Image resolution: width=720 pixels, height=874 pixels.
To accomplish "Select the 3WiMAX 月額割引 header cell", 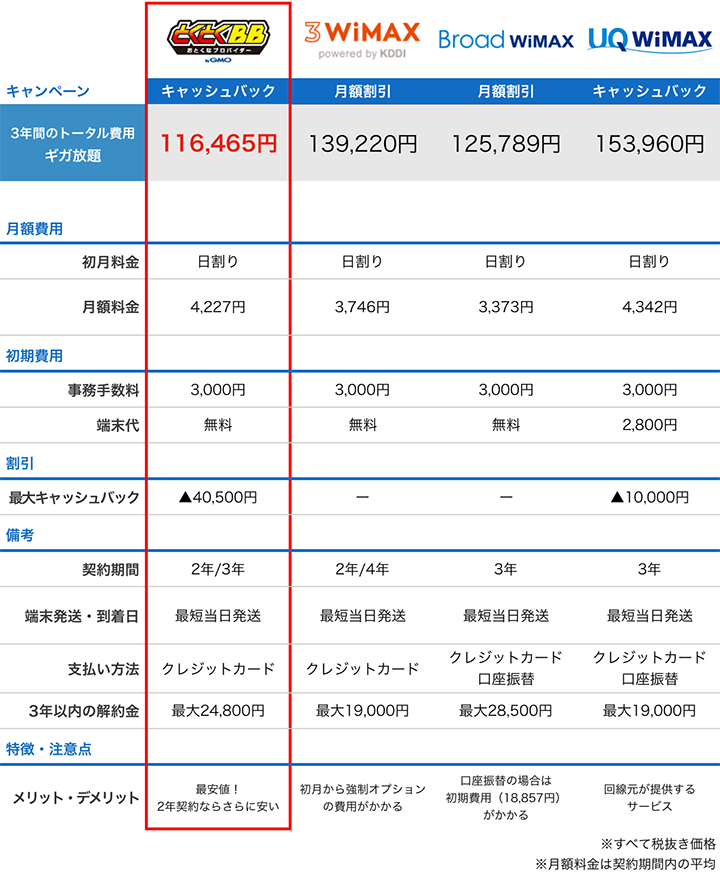I will tap(362, 91).
